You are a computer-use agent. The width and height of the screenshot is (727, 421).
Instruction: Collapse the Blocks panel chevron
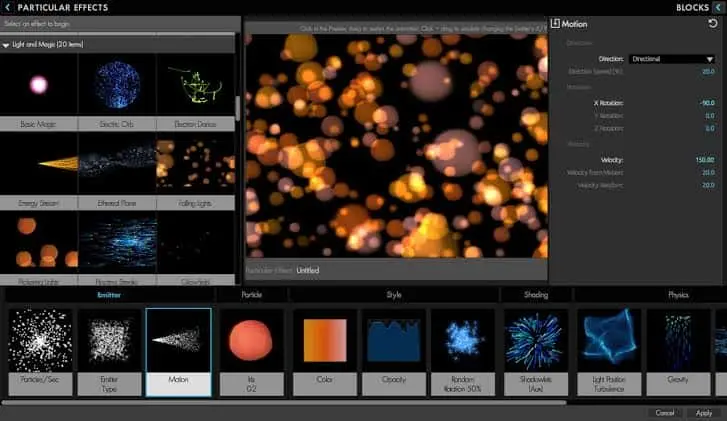[x=719, y=7]
